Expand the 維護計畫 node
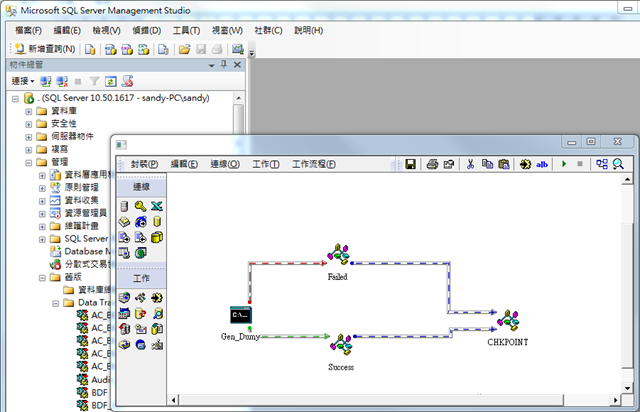 [x=42, y=227]
